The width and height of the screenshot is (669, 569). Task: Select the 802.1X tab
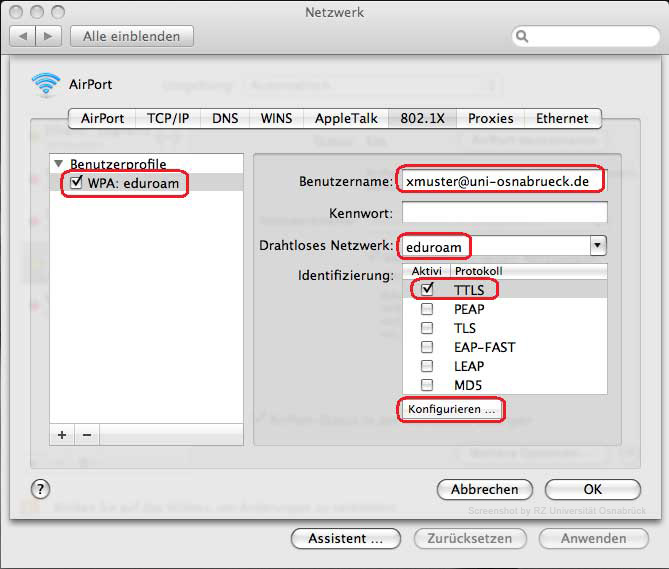tap(422, 118)
